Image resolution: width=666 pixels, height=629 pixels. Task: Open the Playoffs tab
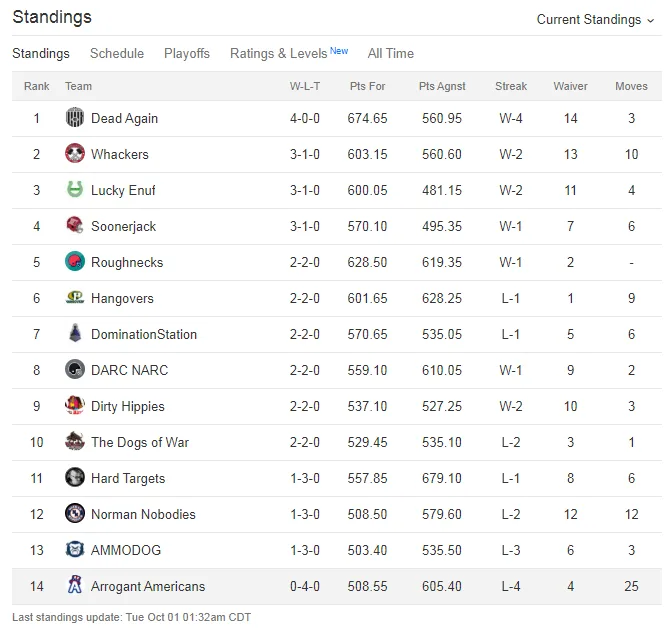187,54
